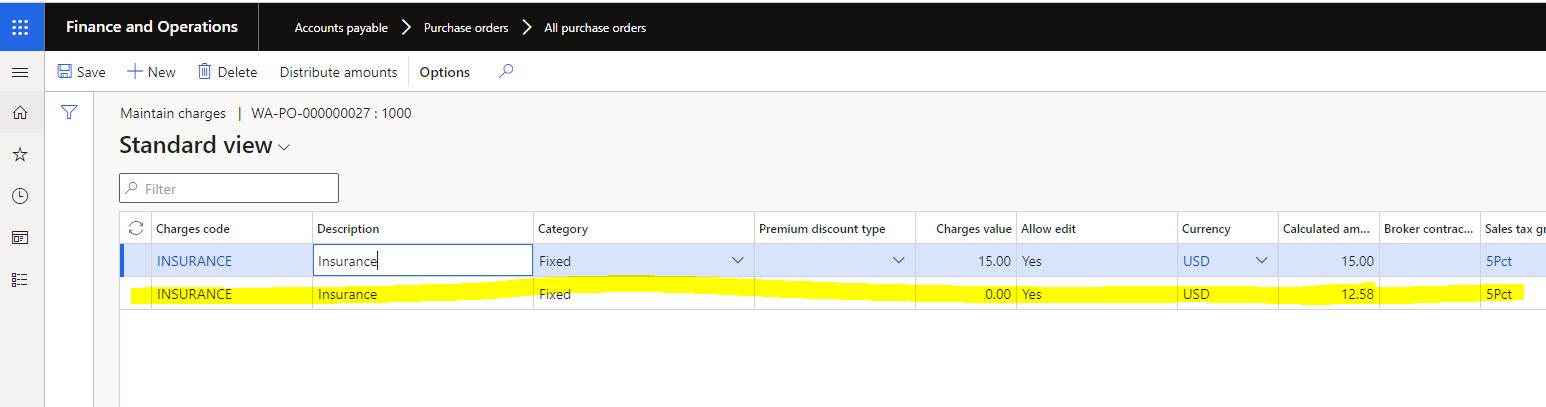
Task: Open Category dropdown in first row
Action: tap(738, 260)
